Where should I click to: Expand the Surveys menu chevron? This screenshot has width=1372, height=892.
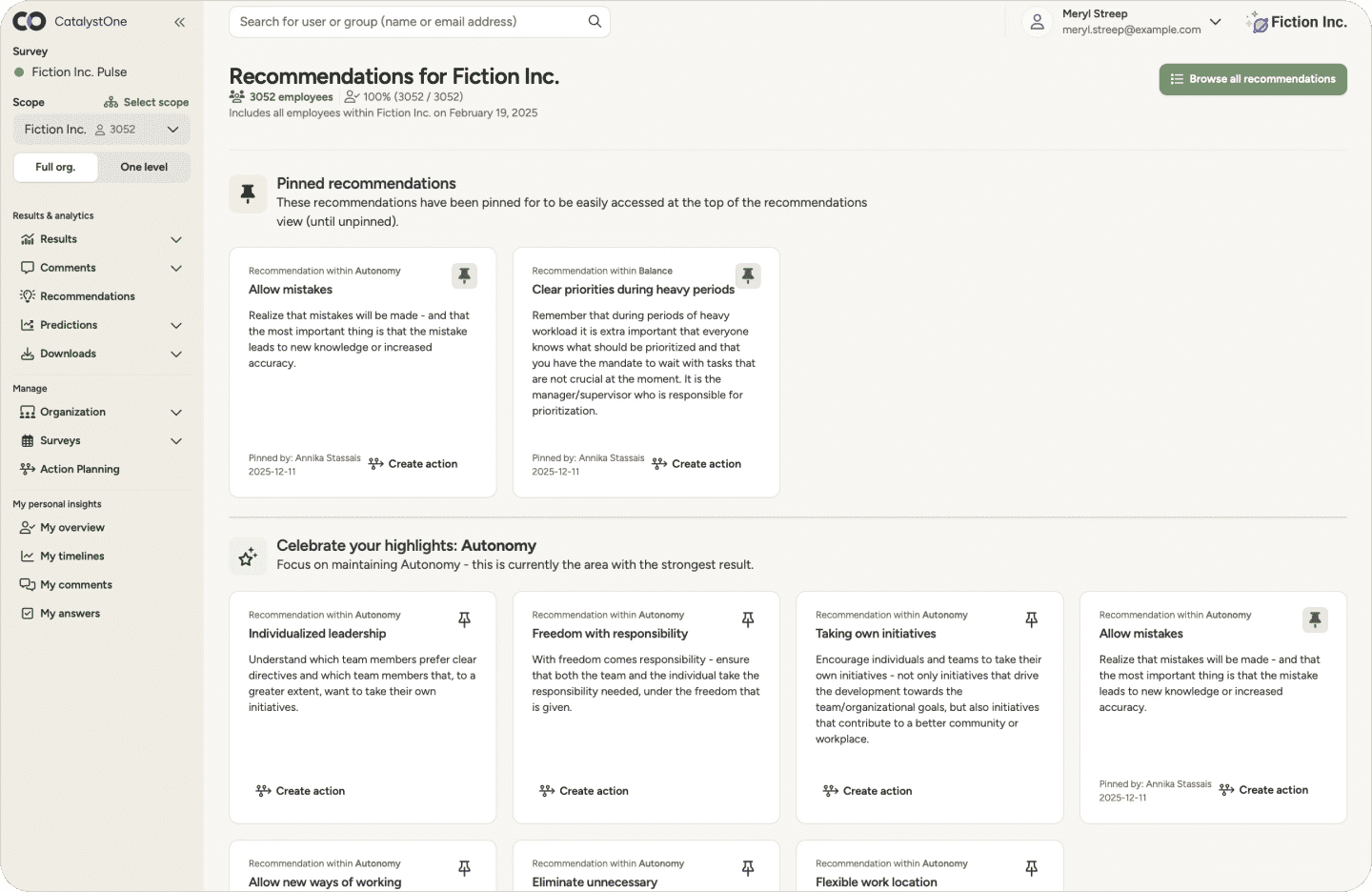tap(176, 440)
